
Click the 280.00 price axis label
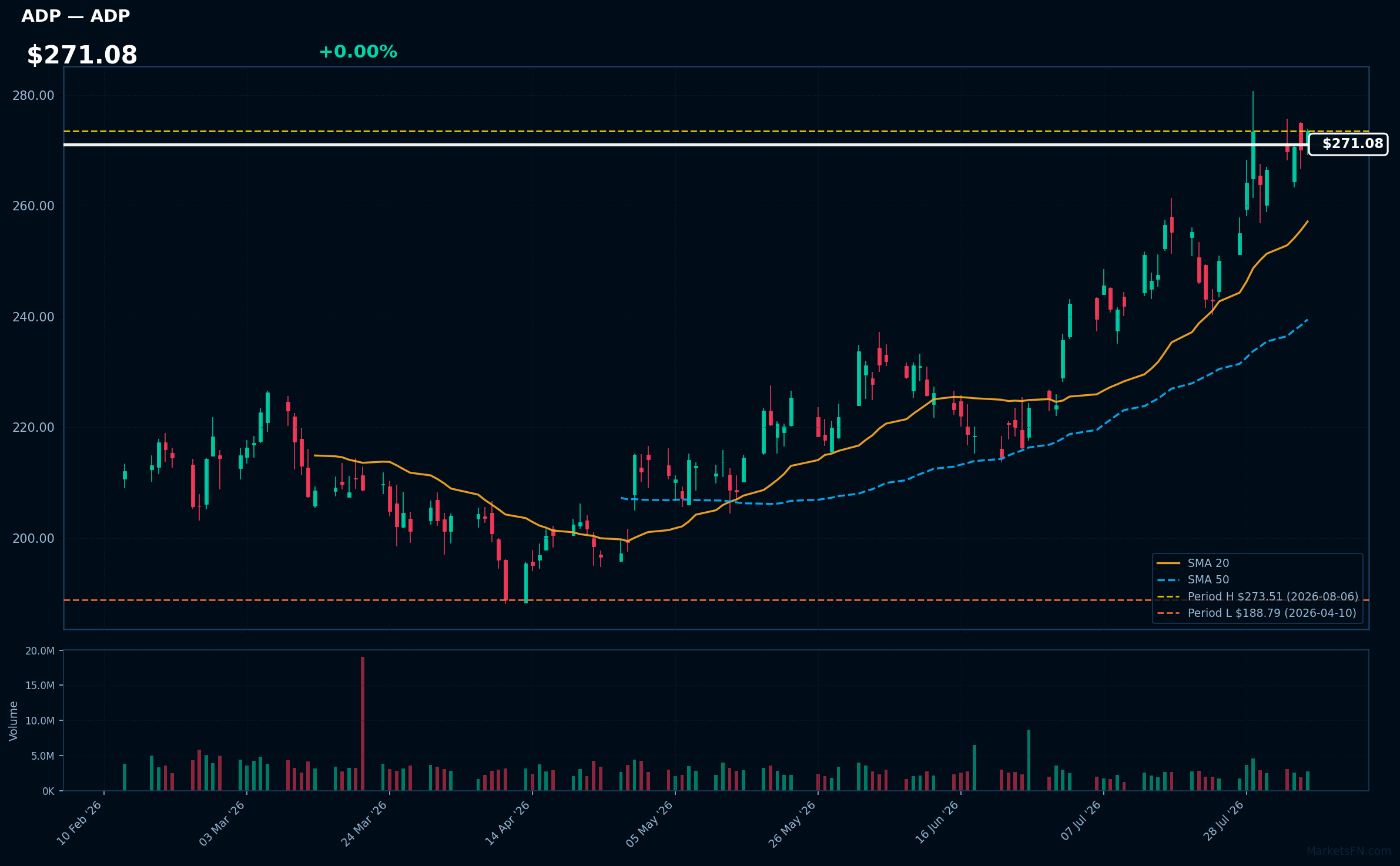click(34, 95)
